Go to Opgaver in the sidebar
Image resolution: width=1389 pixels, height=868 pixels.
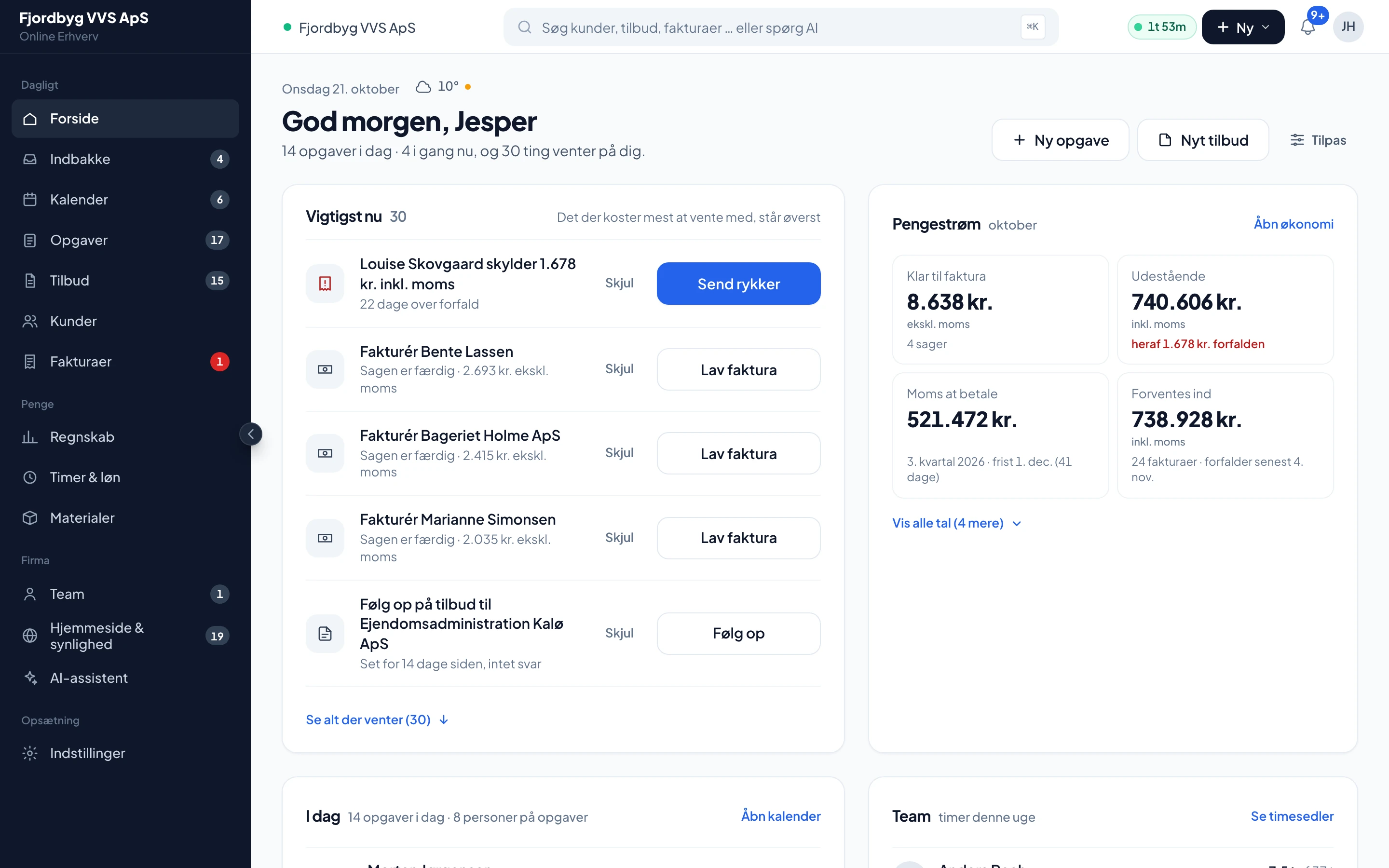[x=125, y=240]
